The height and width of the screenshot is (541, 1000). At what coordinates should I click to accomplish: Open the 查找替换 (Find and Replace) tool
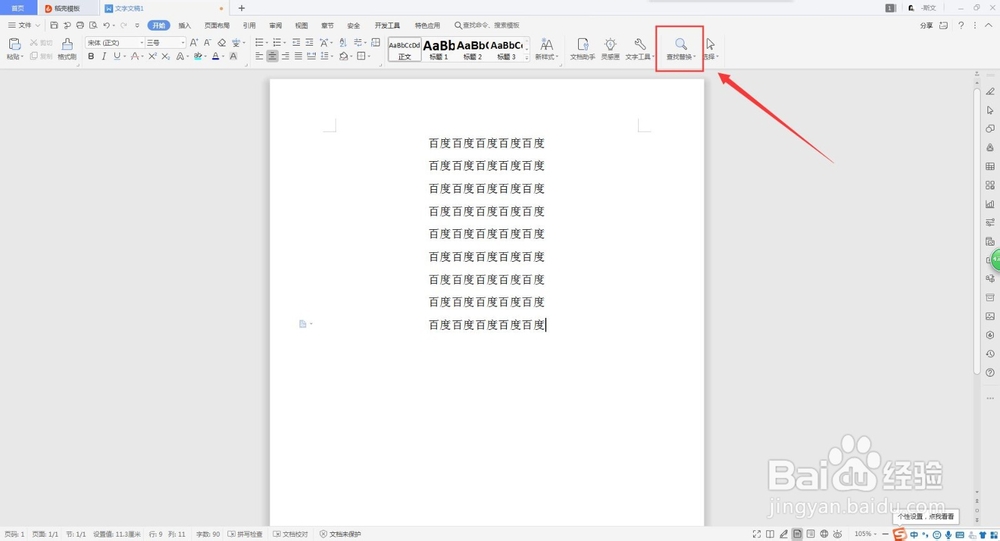click(x=680, y=48)
